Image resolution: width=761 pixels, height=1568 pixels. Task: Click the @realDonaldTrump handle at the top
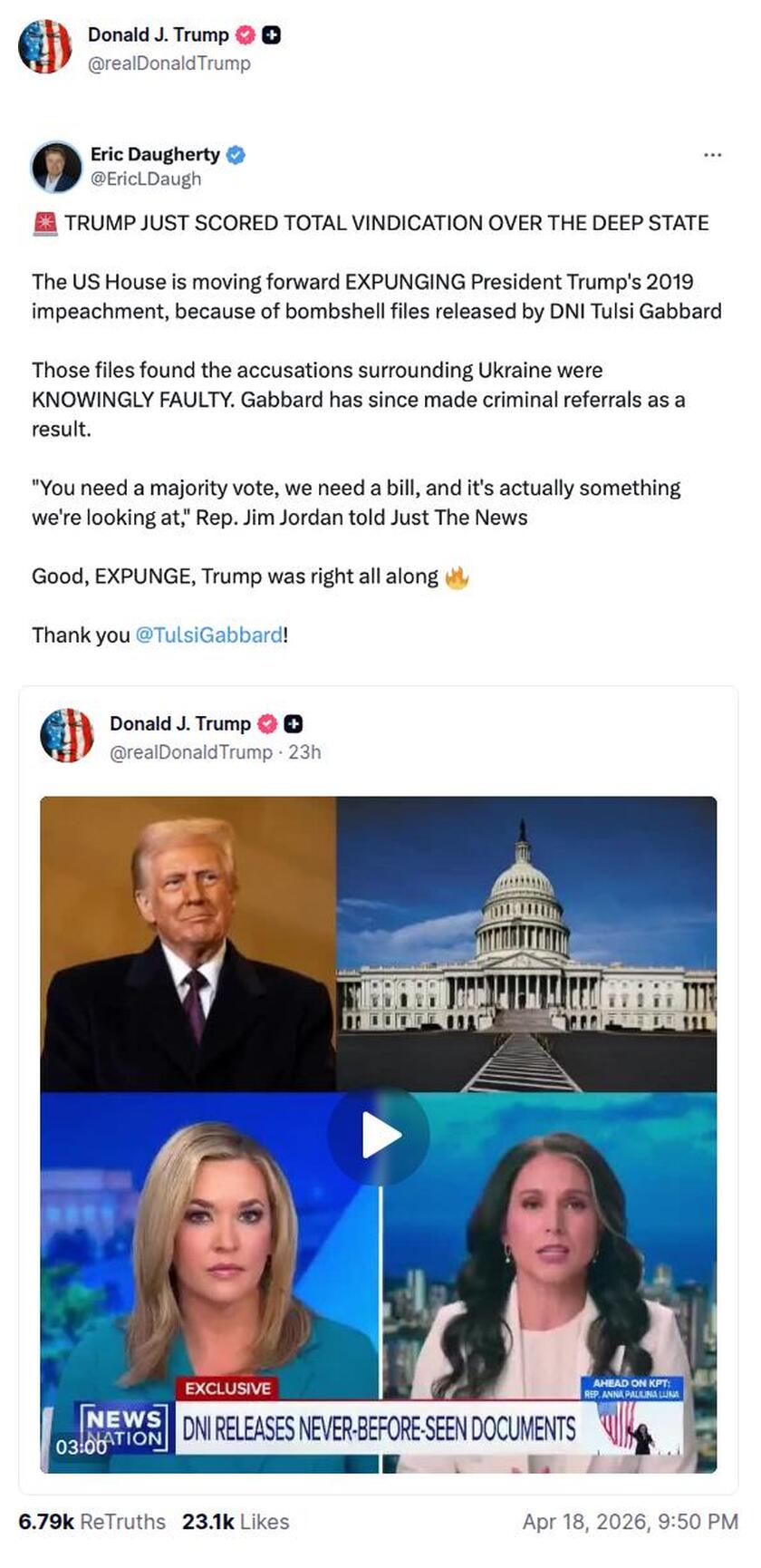(x=169, y=63)
